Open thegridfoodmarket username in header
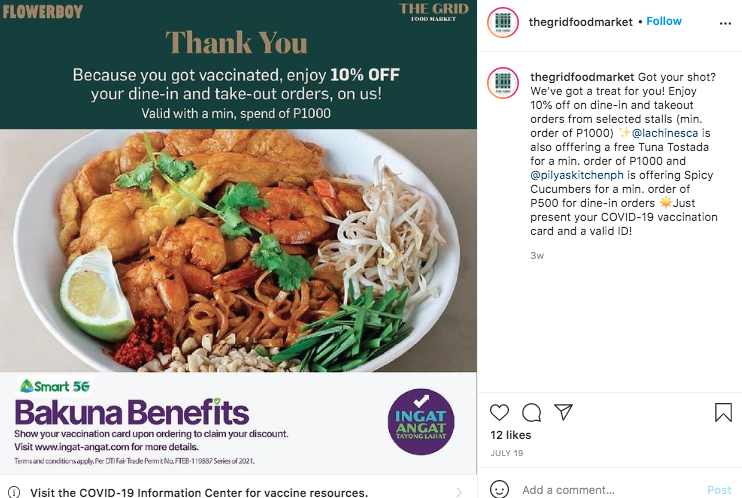The image size is (742, 498). [x=580, y=22]
